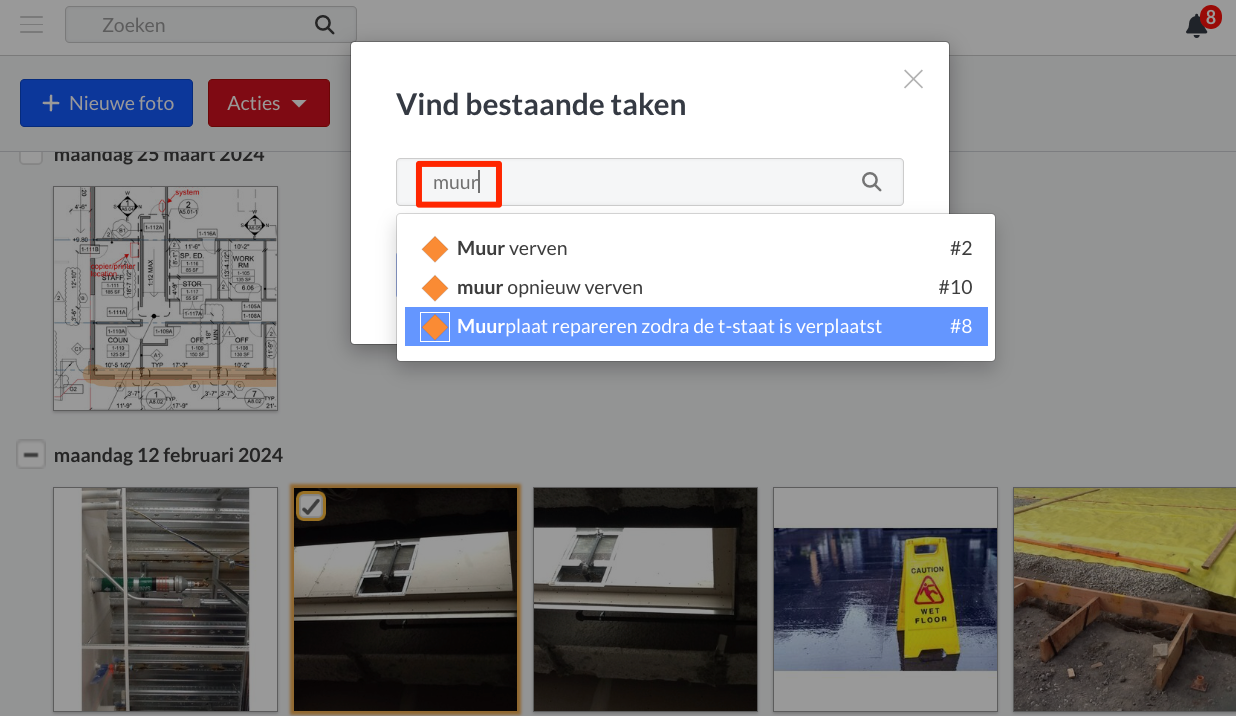Open the wet floor caution sign photo
The image size is (1236, 716).
885,599
